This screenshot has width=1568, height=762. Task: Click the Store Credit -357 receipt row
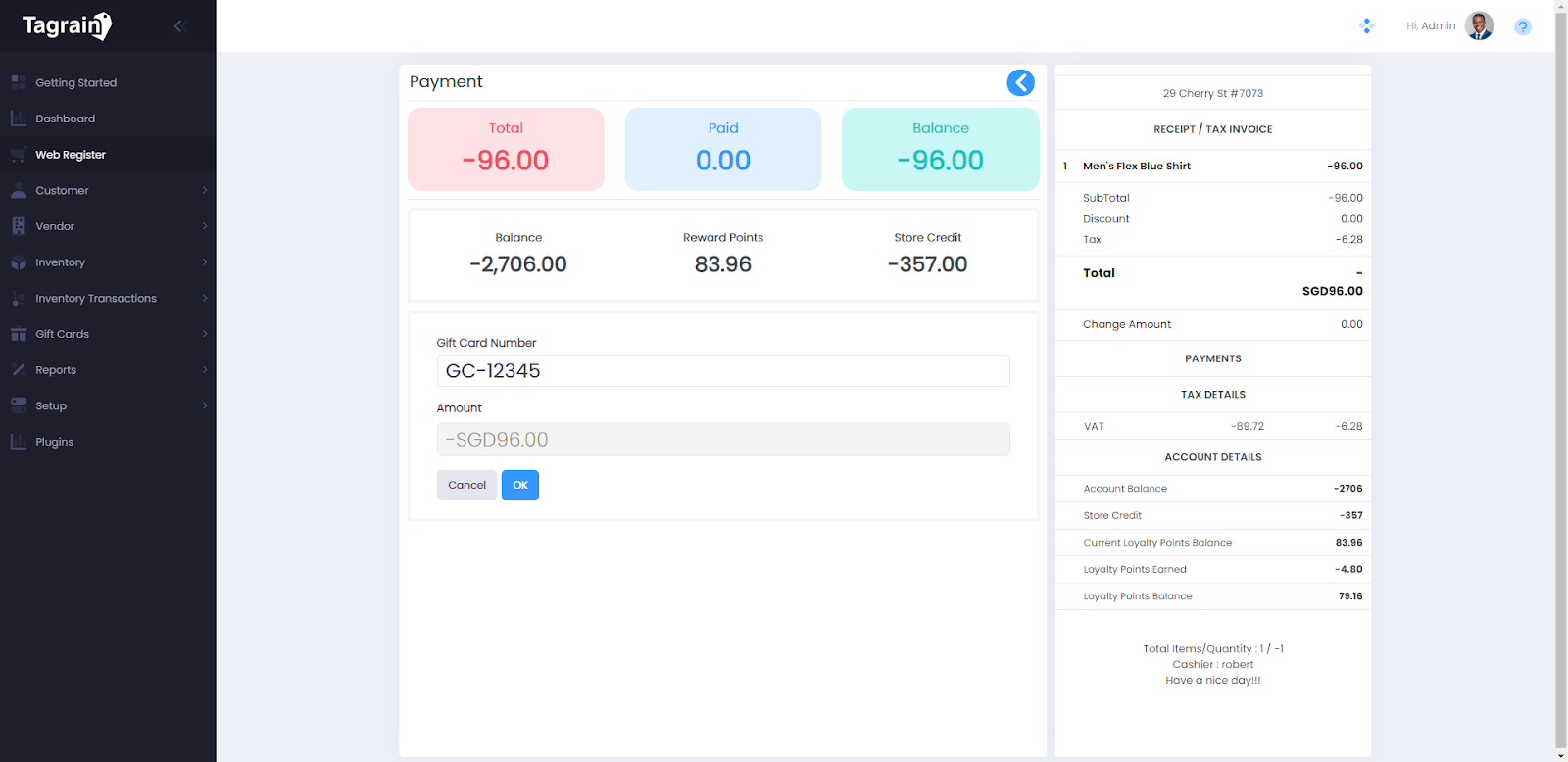coord(1213,516)
